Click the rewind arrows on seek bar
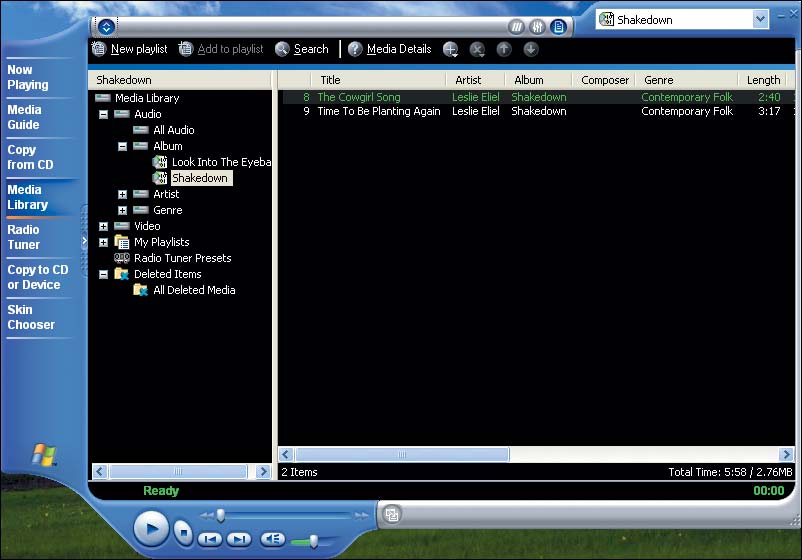 (207, 516)
